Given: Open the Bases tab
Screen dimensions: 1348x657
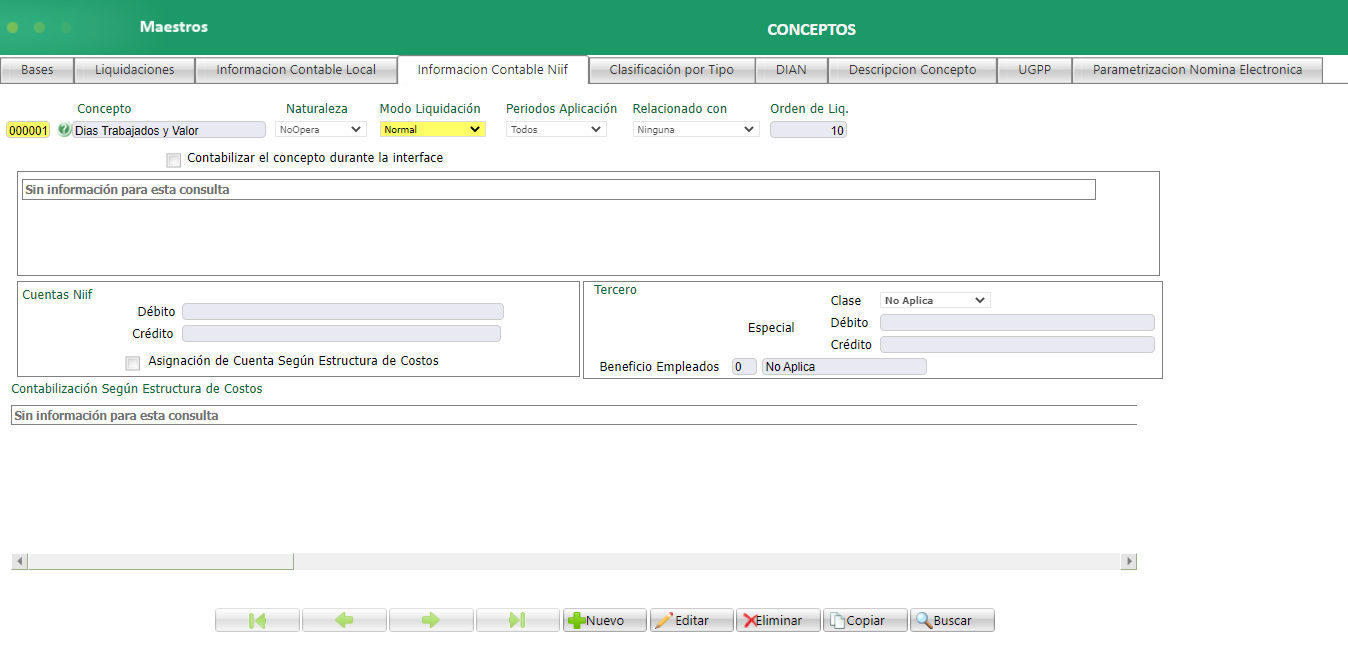Looking at the screenshot, I should tap(37, 70).
